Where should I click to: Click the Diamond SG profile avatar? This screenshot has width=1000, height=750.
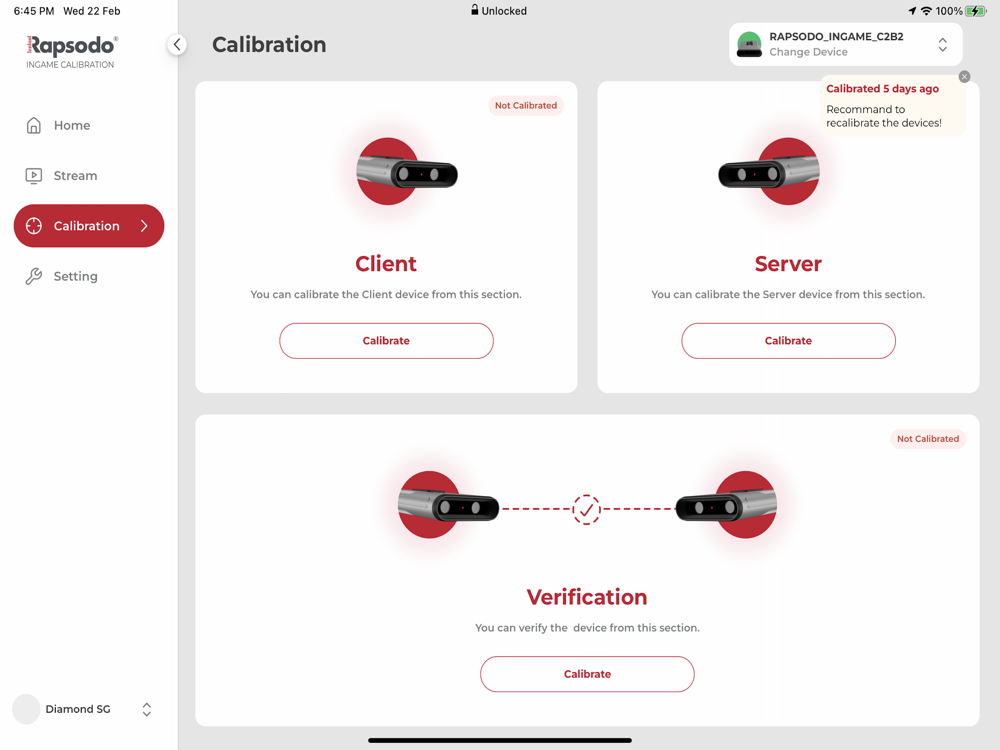(26, 709)
